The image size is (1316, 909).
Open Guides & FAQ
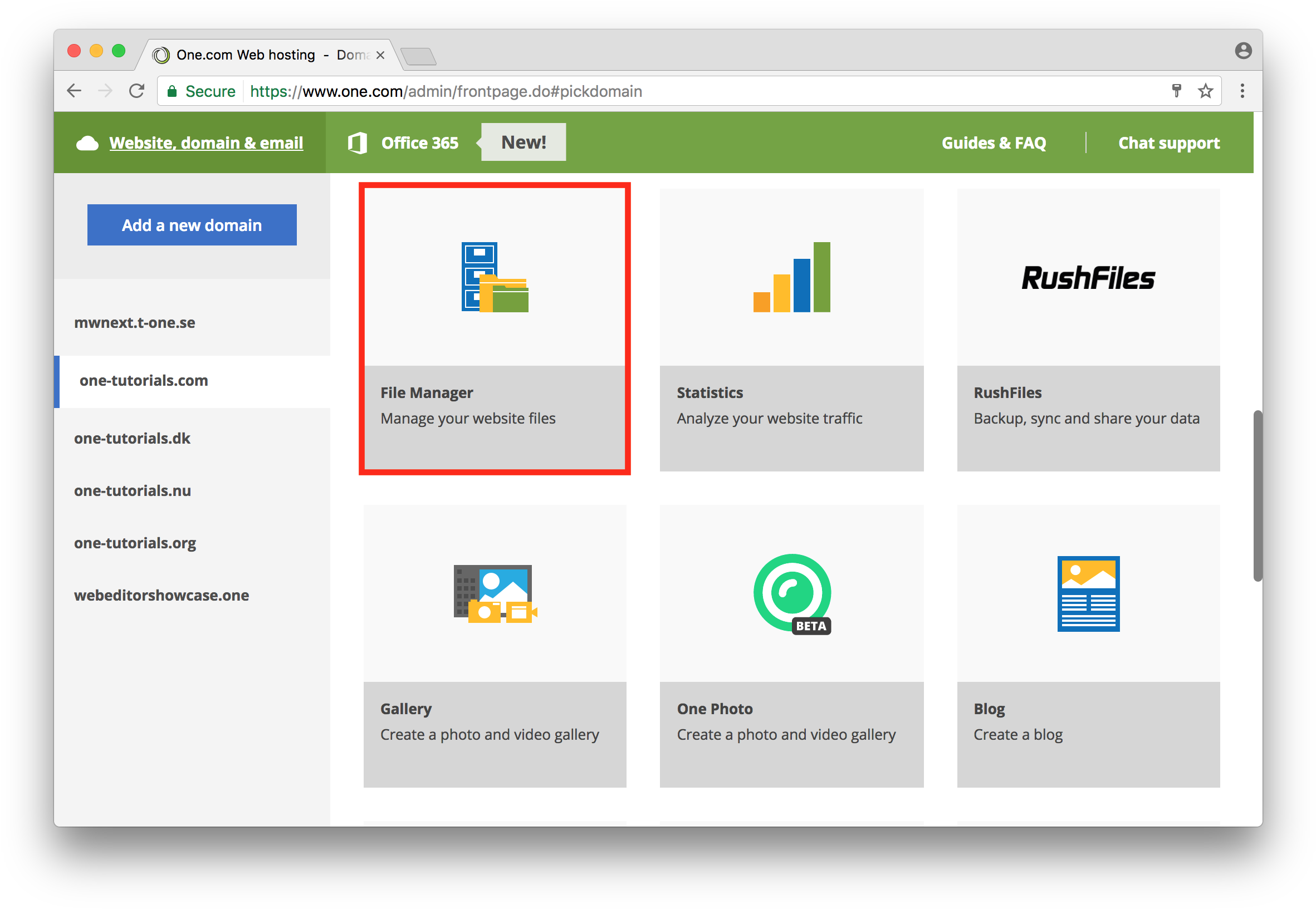994,143
